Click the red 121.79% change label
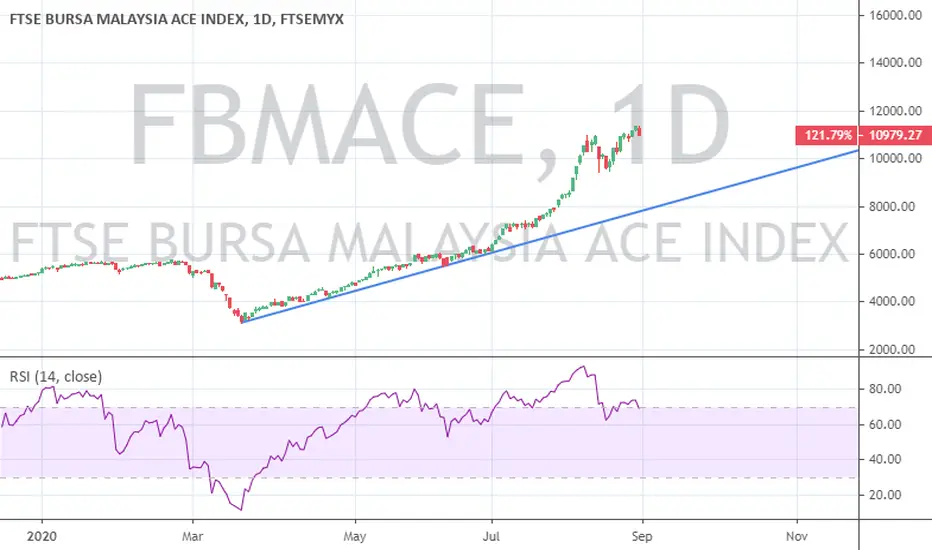The image size is (932, 550). pyautogui.click(x=827, y=135)
